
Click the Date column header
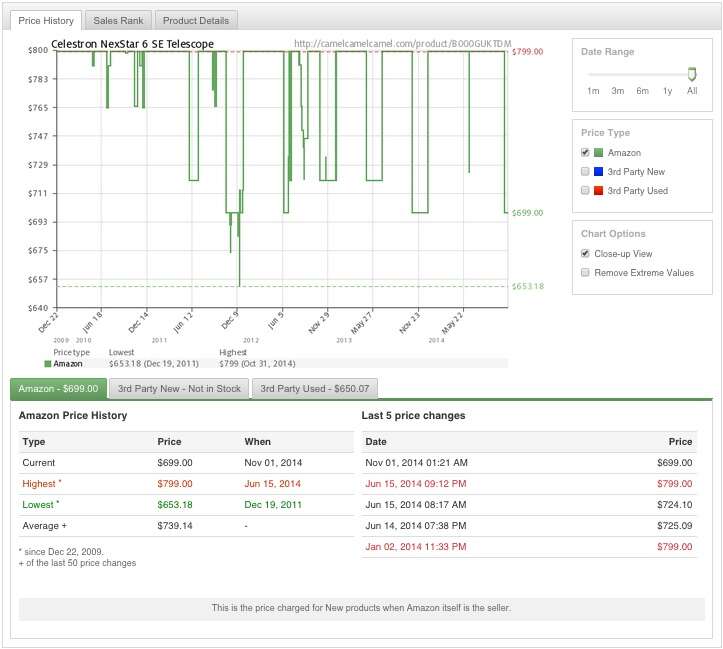[376, 442]
